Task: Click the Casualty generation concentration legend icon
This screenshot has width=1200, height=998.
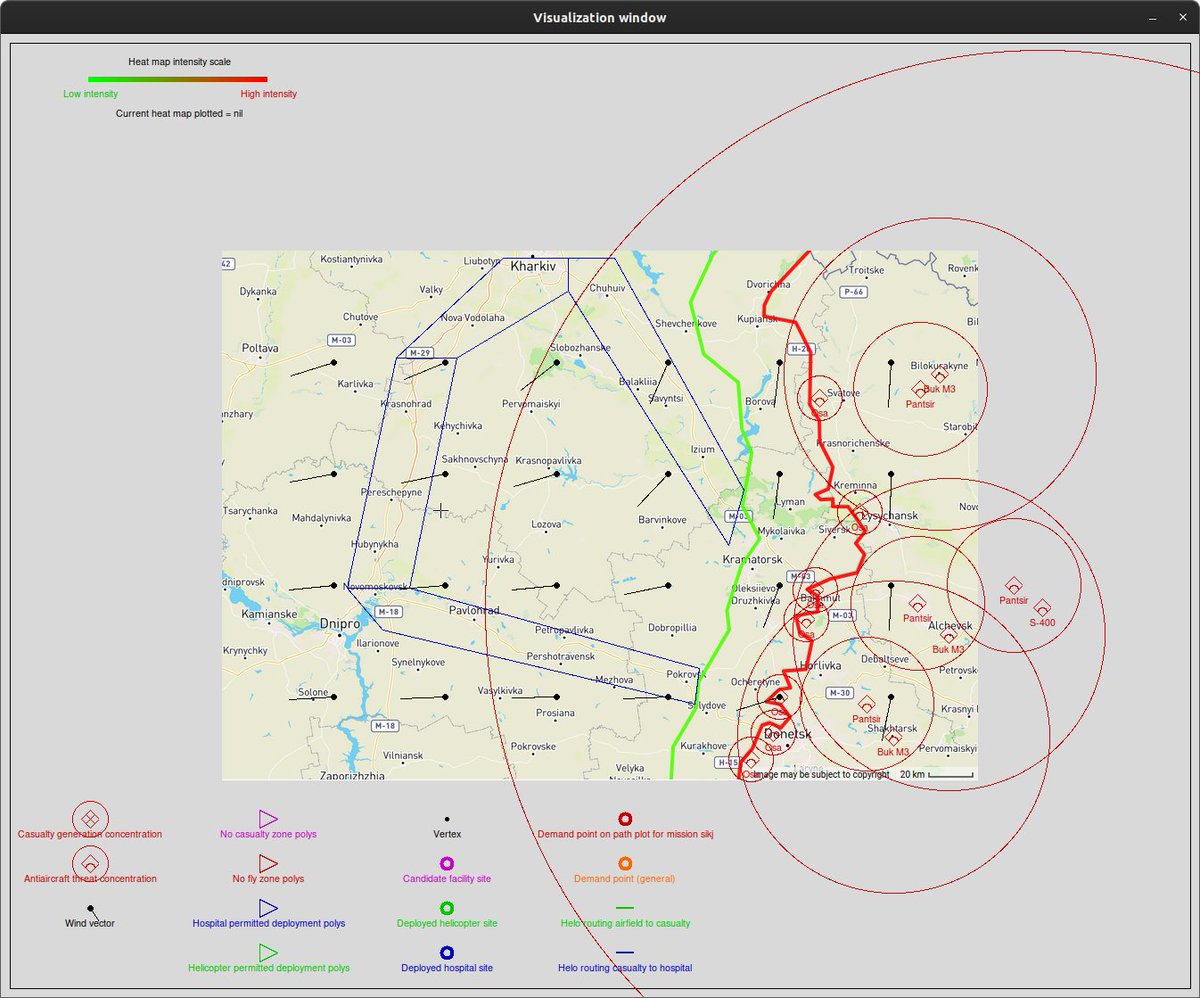Action: click(90, 818)
